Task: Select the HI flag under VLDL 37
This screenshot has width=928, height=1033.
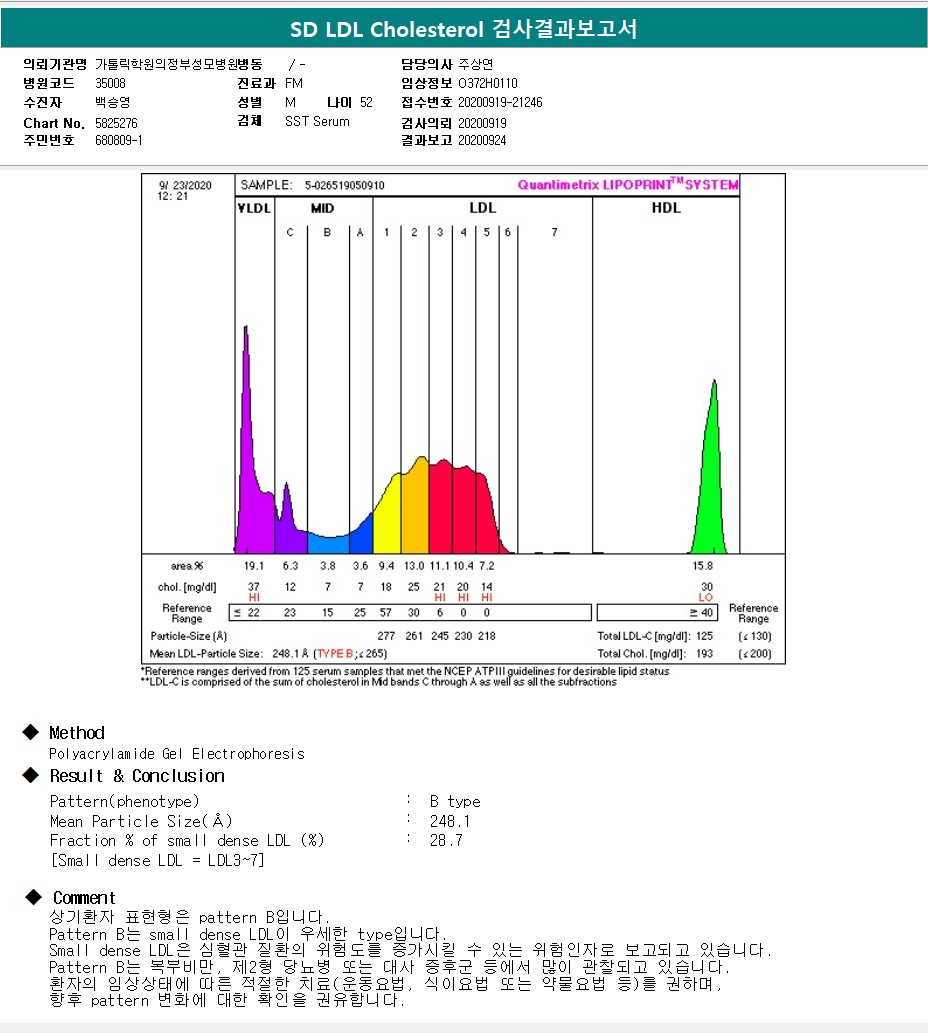Action: click(x=254, y=598)
